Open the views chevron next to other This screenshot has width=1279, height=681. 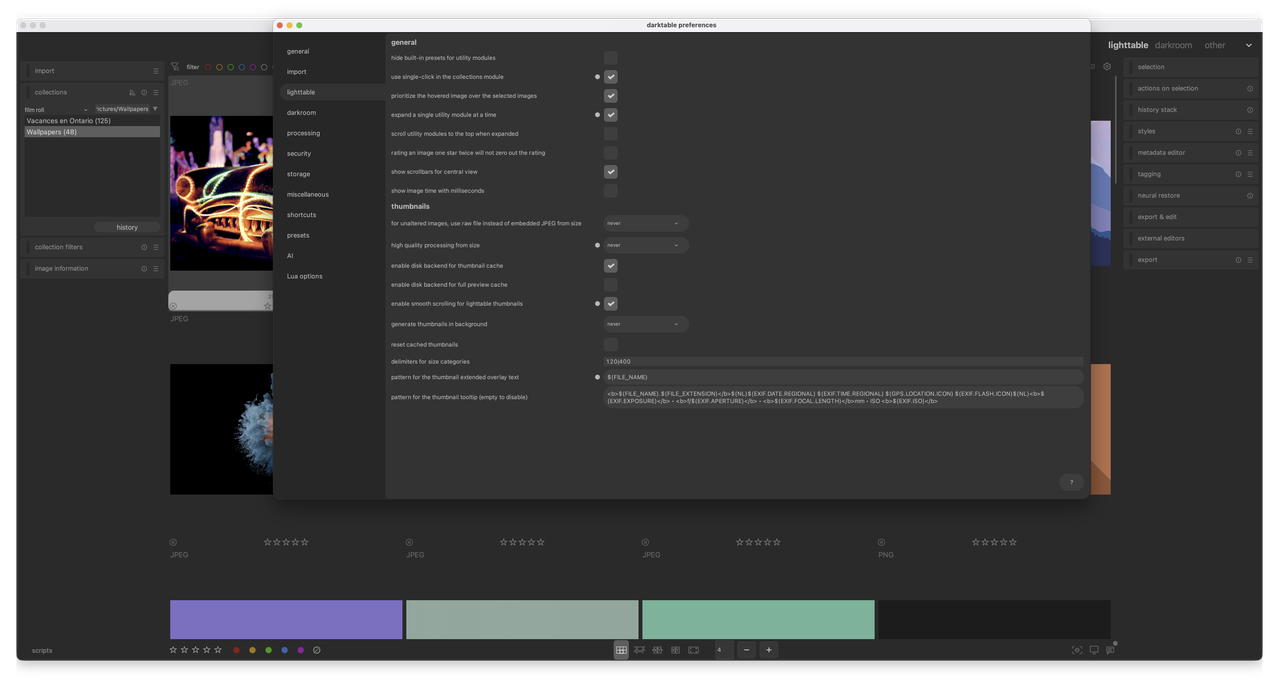tap(1248, 45)
